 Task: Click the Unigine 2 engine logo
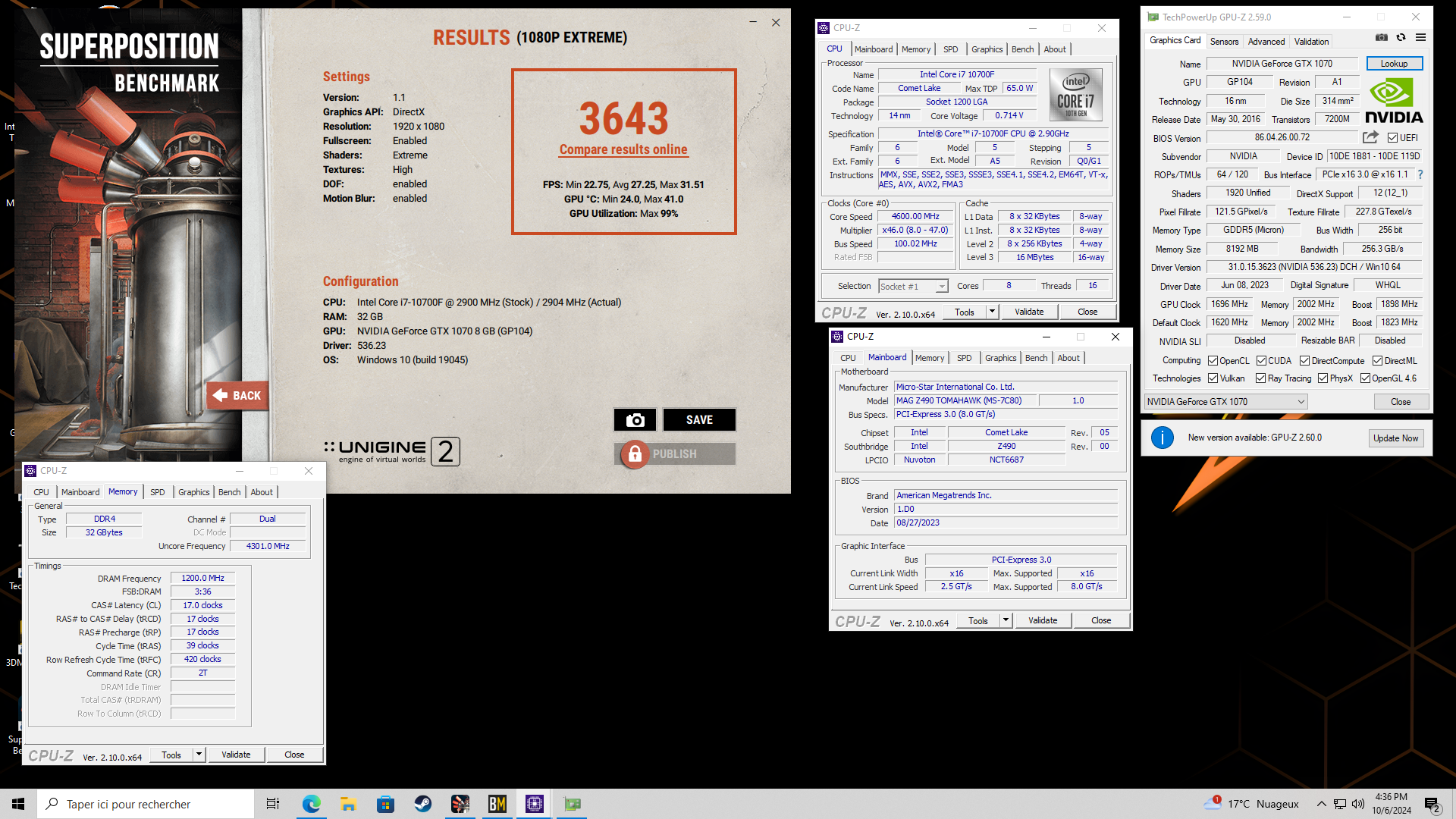click(392, 451)
